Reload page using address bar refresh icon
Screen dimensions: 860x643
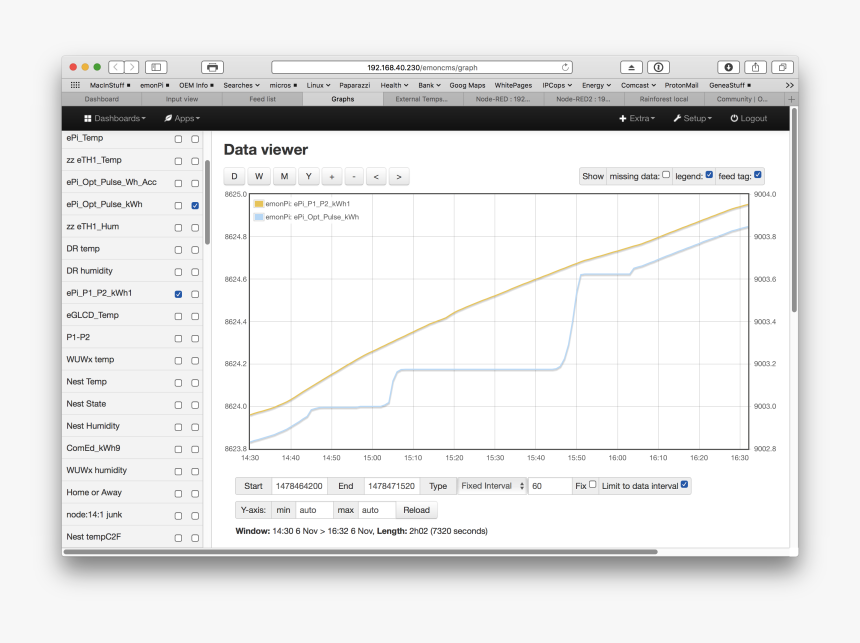click(565, 67)
